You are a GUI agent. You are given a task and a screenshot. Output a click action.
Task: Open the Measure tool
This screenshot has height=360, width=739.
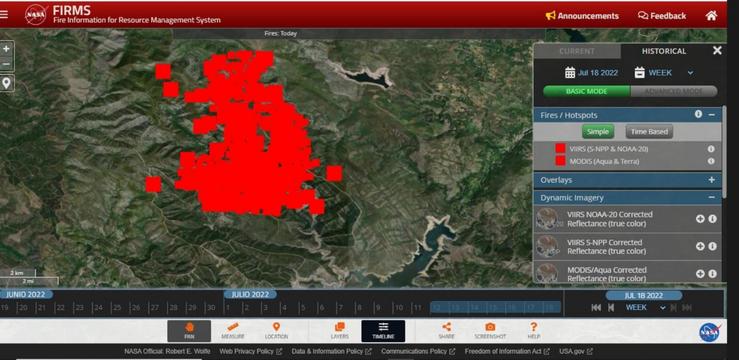233,331
